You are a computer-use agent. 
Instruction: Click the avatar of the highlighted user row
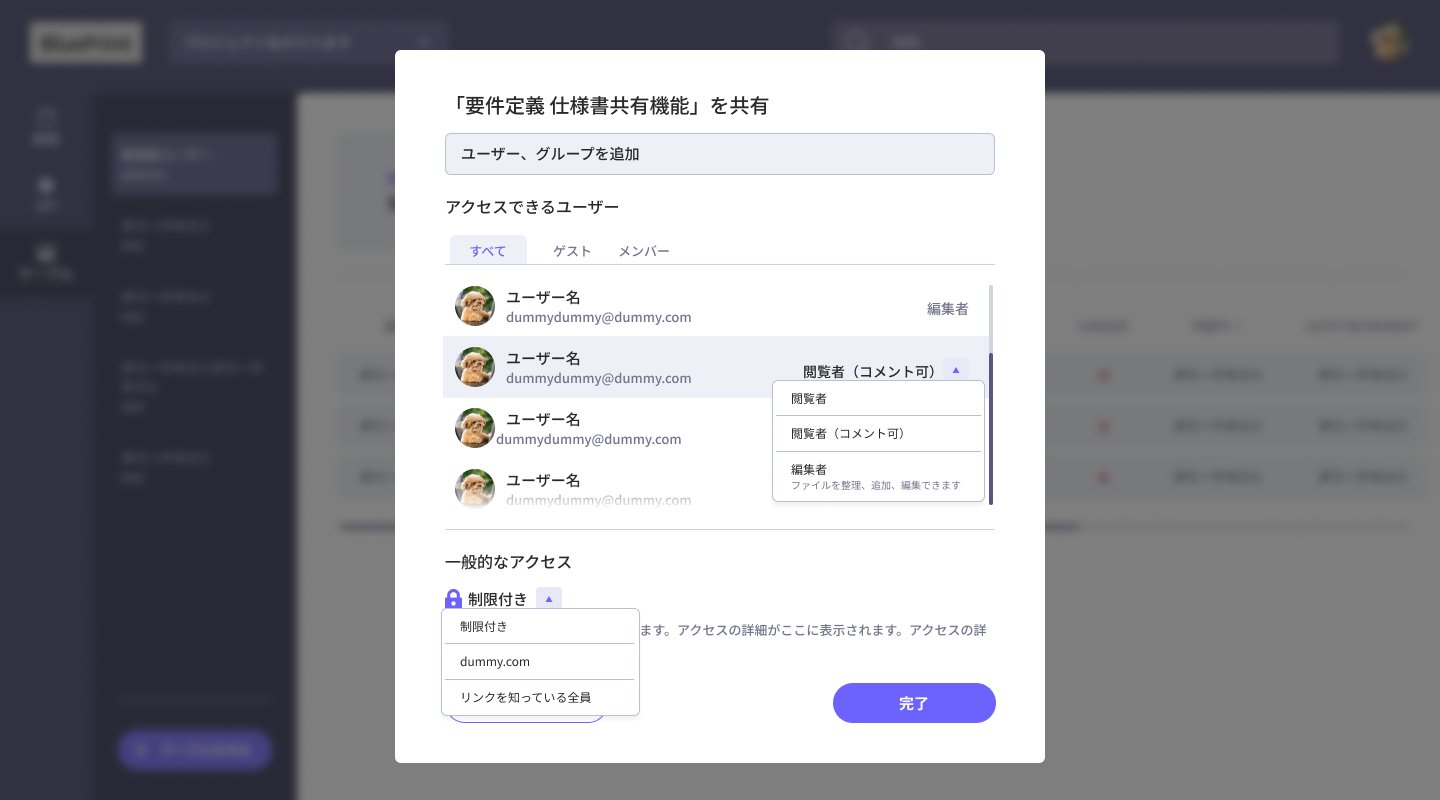pos(475,367)
